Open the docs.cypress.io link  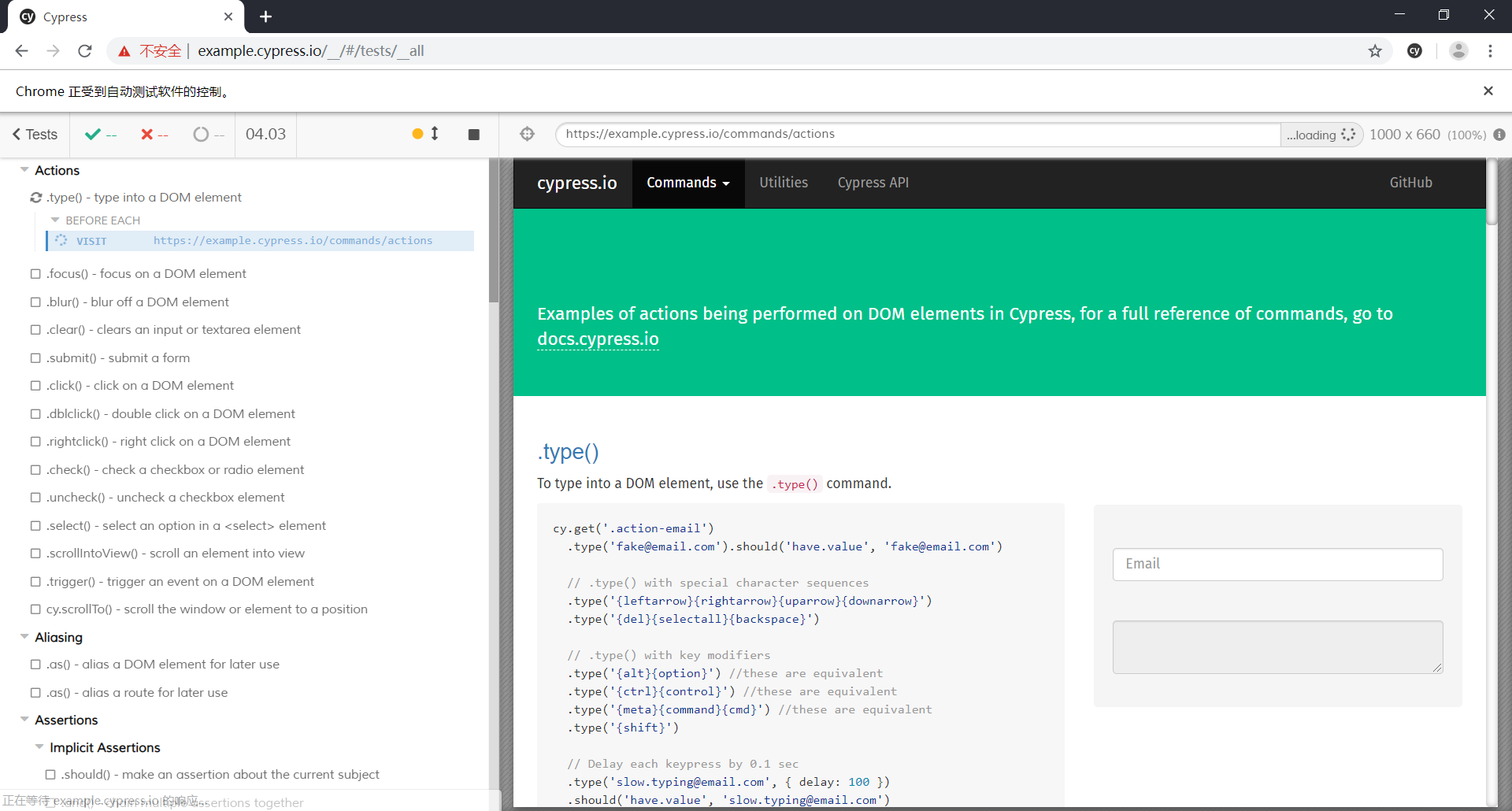[598, 339]
